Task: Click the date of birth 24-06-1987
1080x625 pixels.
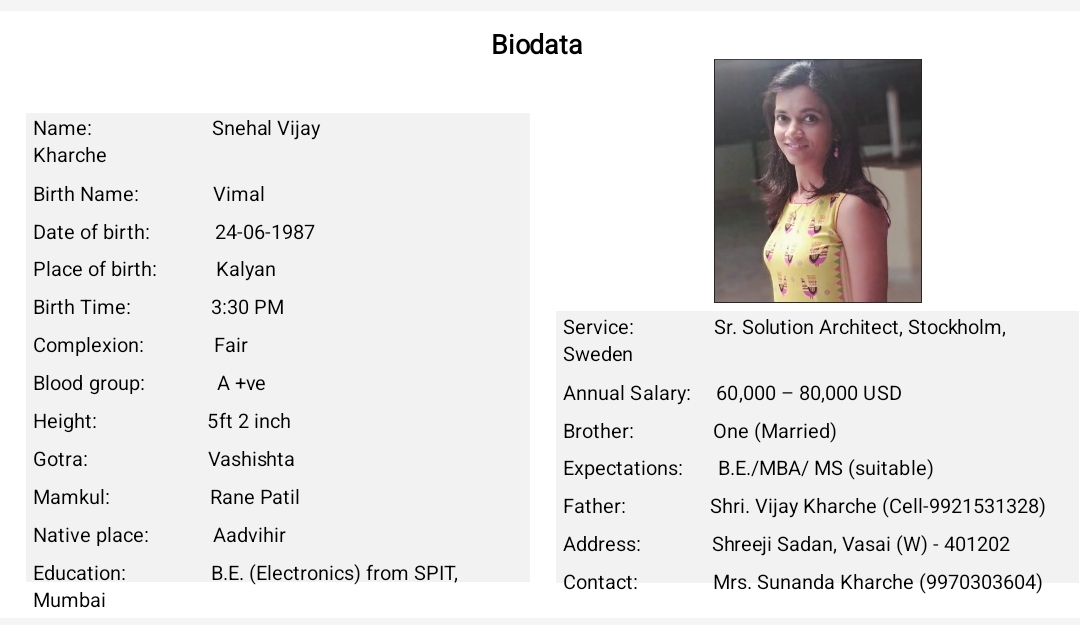Action: click(x=264, y=232)
